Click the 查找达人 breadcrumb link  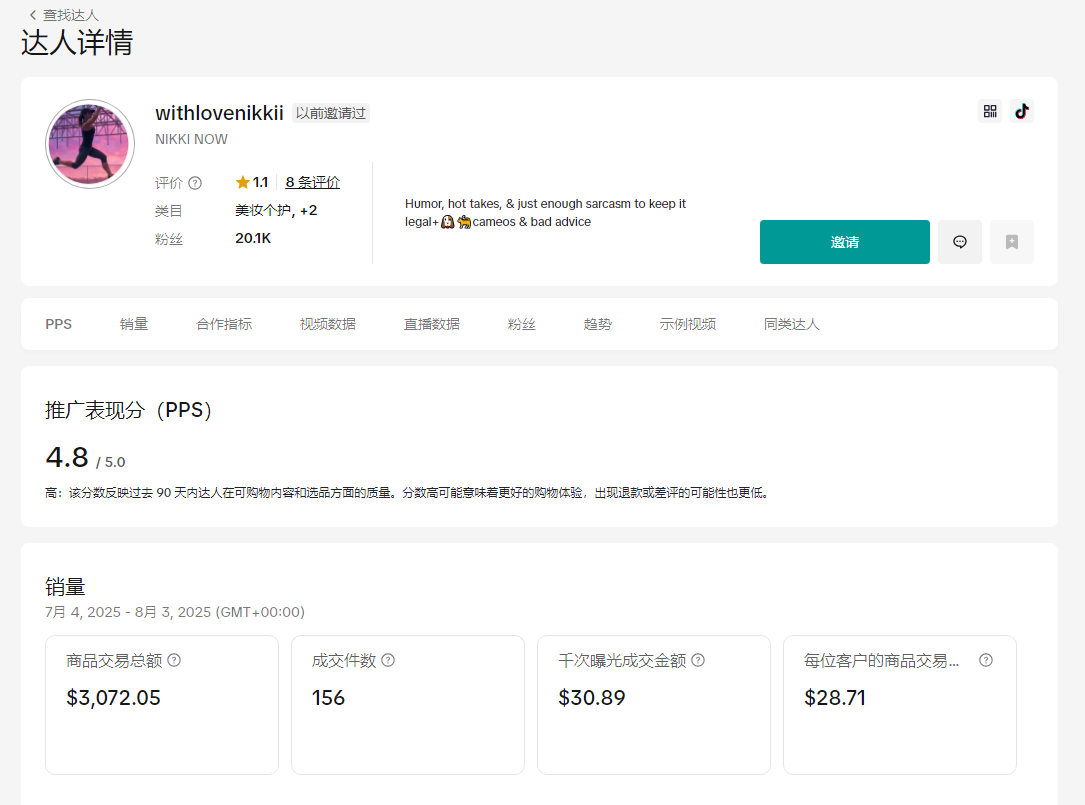(71, 15)
